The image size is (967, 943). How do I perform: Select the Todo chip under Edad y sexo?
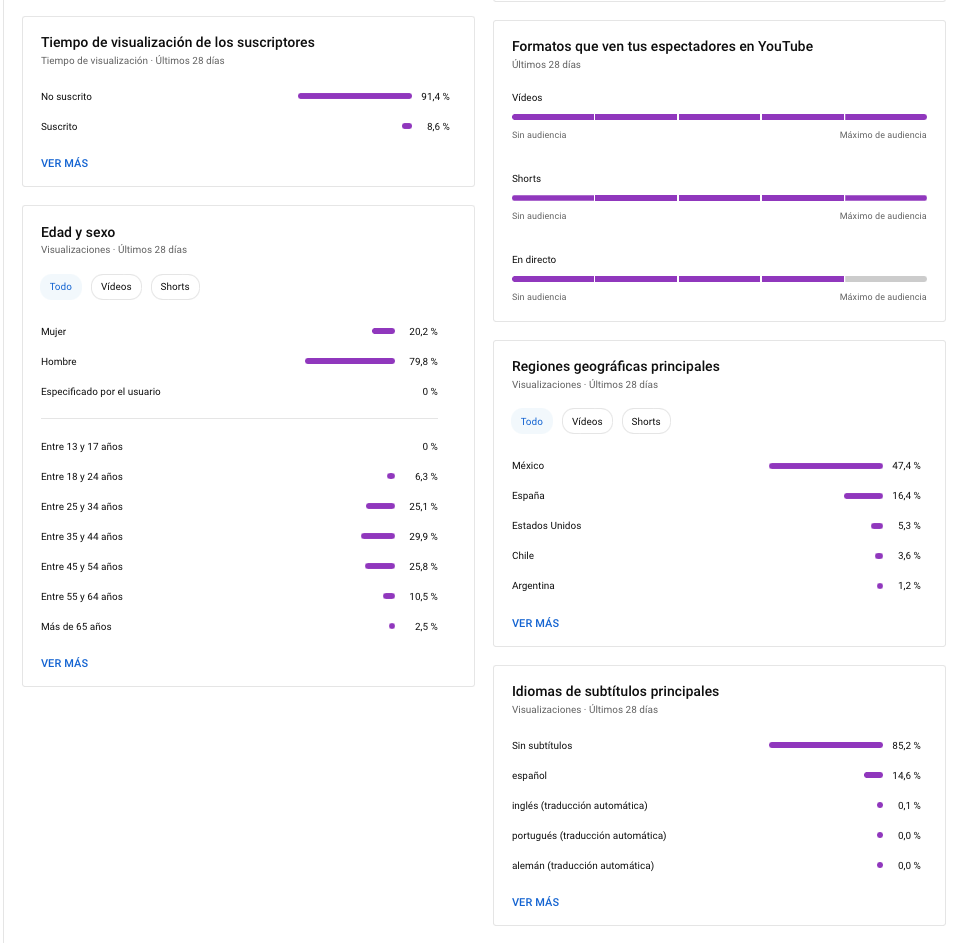click(x=61, y=287)
